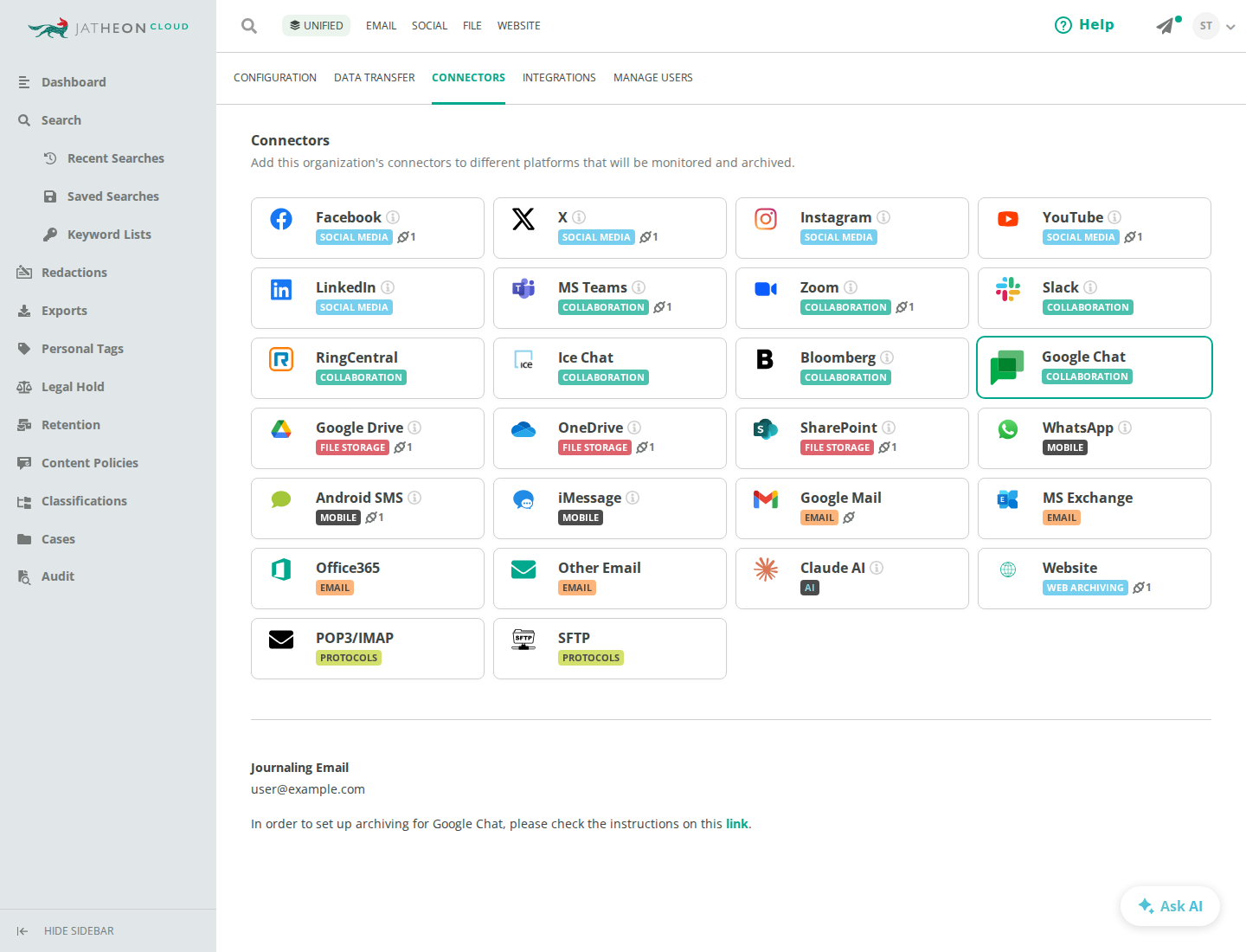Select the RingCentral logo icon

[281, 359]
